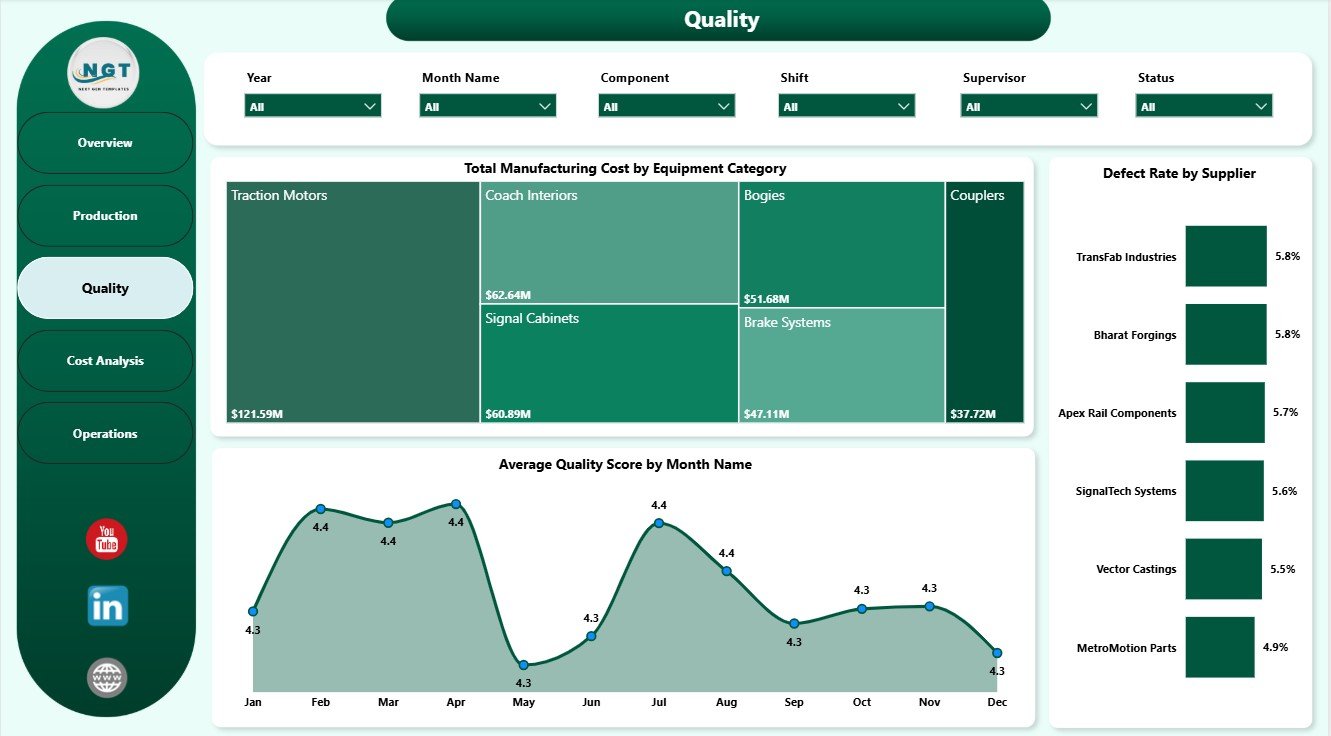Click the MetroMotion Parts defect rate bar
The width and height of the screenshot is (1331, 736).
click(x=1220, y=647)
